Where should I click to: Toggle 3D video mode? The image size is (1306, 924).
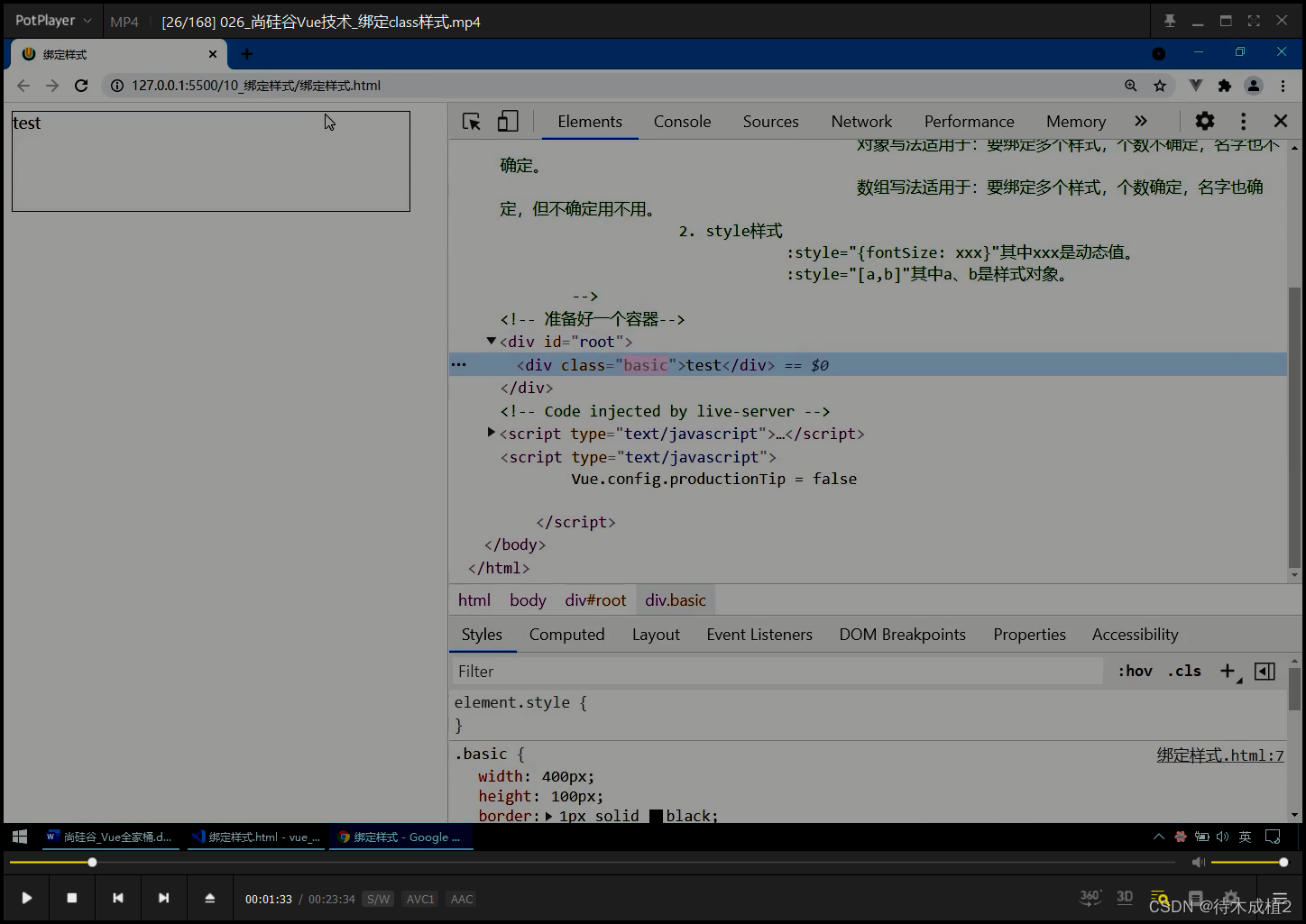[1125, 897]
